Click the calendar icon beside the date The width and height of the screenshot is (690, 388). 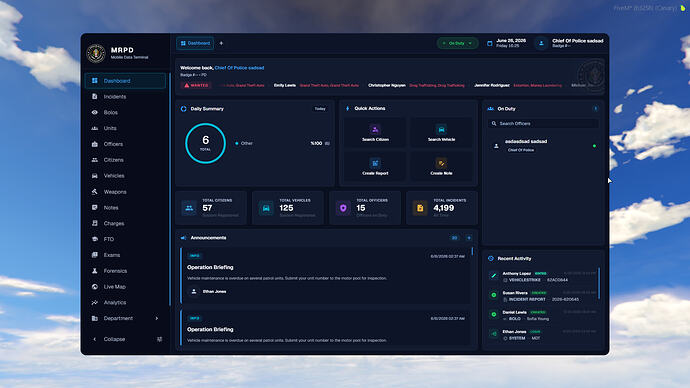[489, 43]
